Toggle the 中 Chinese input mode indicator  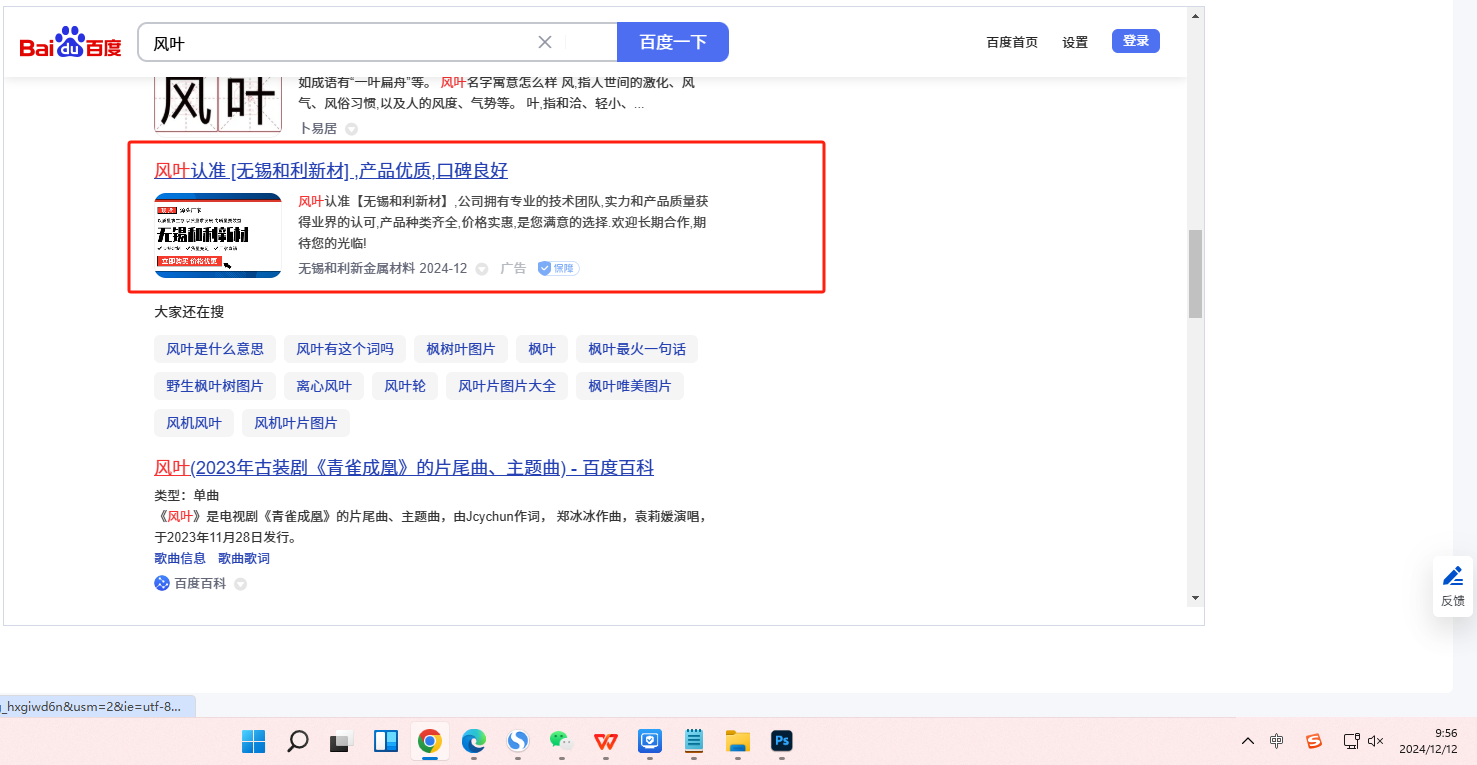tap(1277, 741)
